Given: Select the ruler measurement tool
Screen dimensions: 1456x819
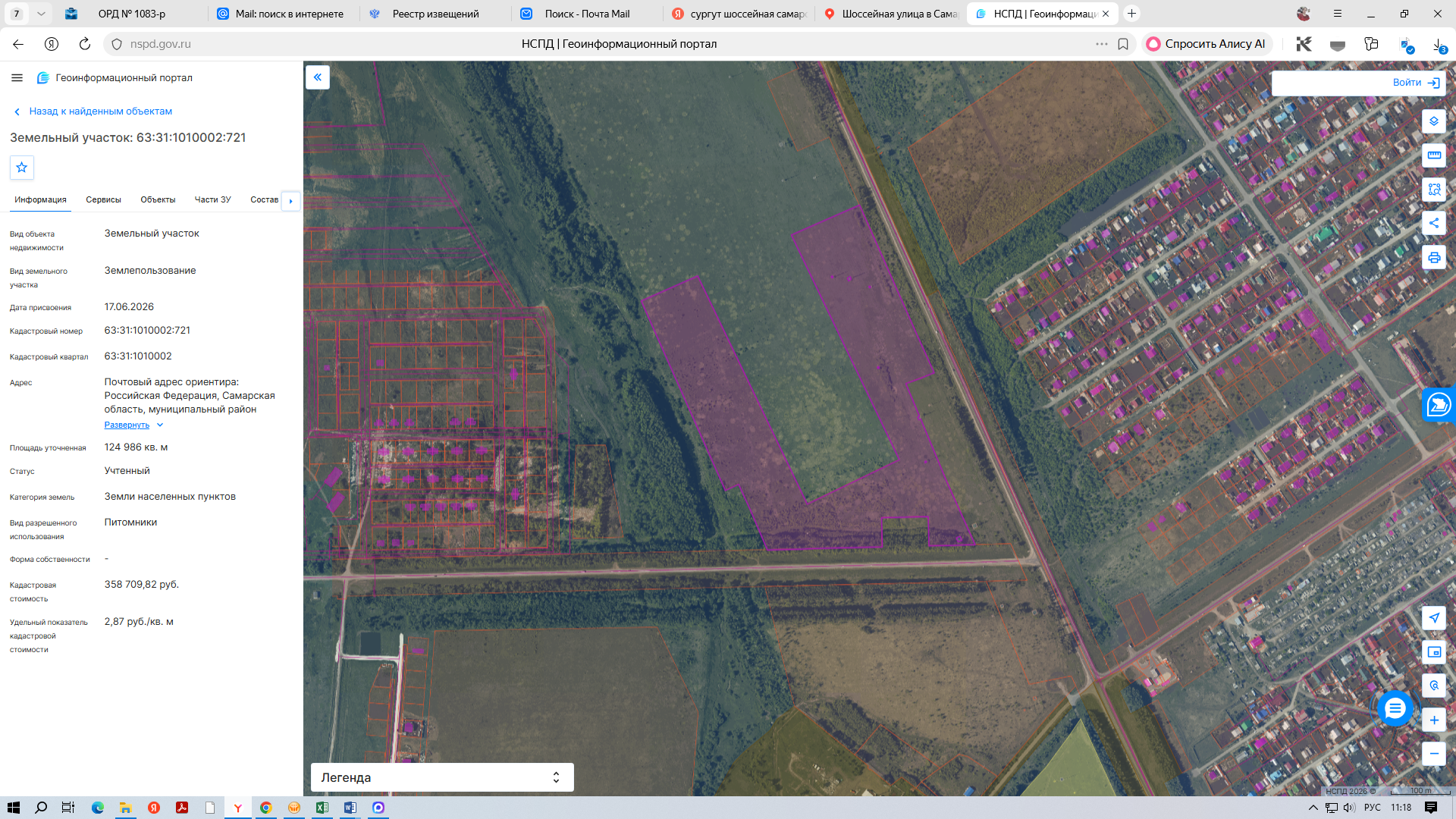Looking at the screenshot, I should pyautogui.click(x=1433, y=155).
